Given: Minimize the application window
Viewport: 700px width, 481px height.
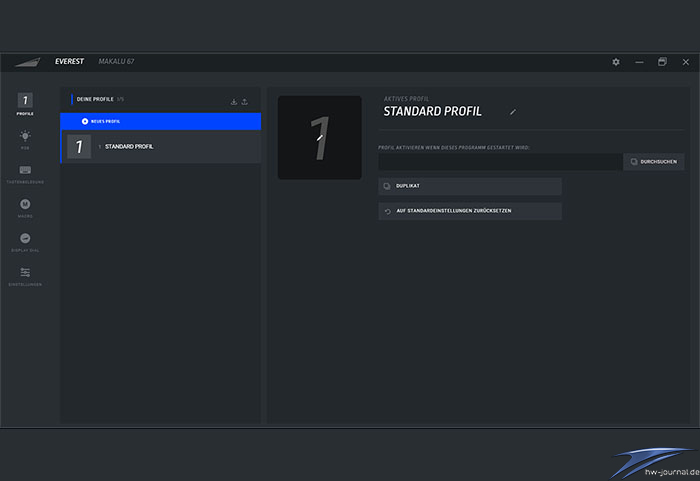Looking at the screenshot, I should (x=639, y=62).
